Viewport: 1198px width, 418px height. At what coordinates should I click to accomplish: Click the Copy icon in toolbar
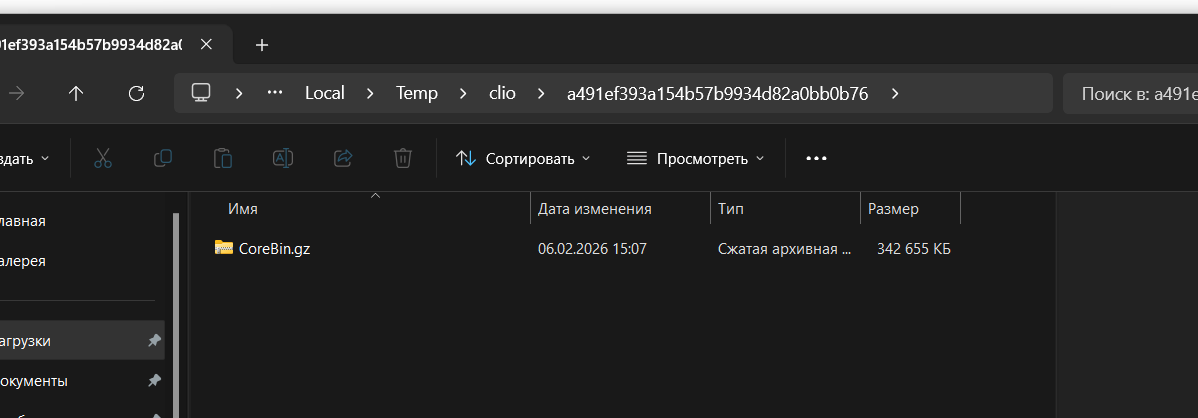pyautogui.click(x=162, y=158)
